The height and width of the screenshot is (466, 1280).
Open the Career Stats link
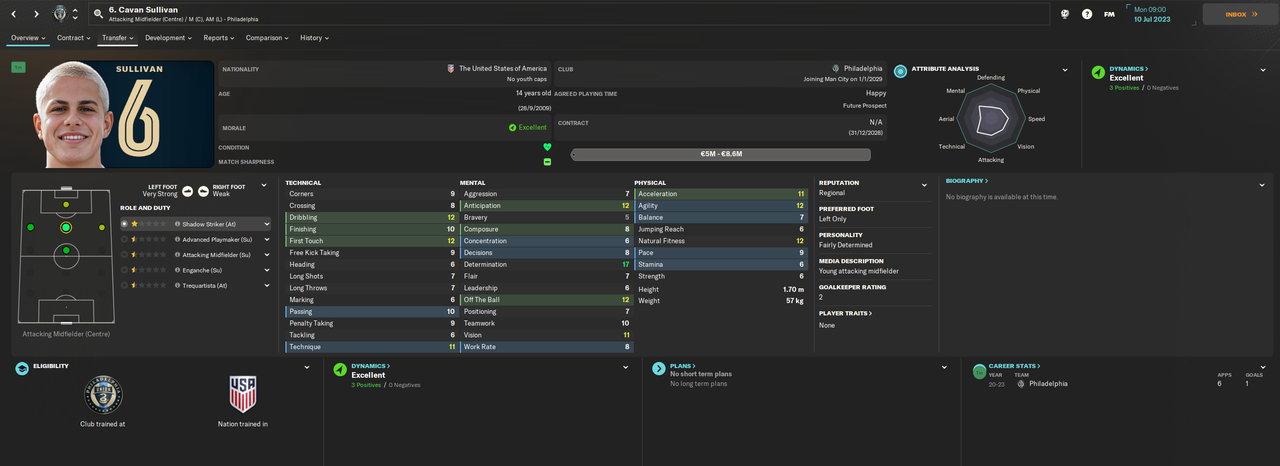(x=1015, y=367)
